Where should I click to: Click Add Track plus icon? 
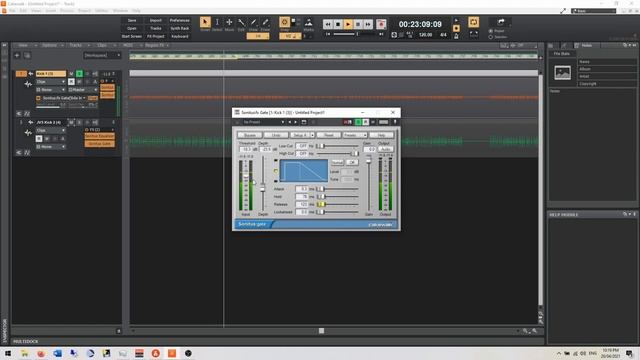17,56
